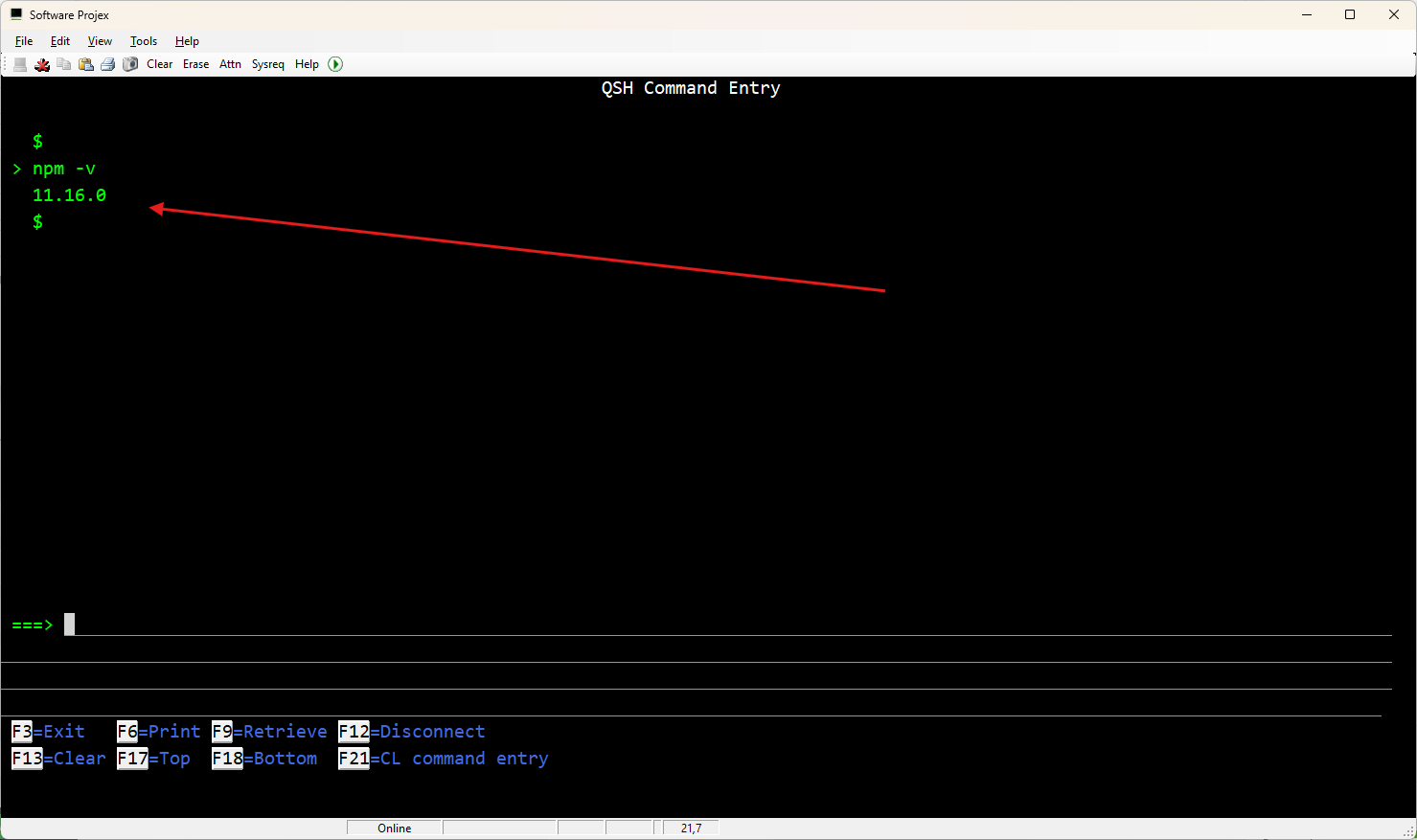Viewport: 1417px width, 840px height.
Task: Click the Help toolbar button
Action: 307,64
